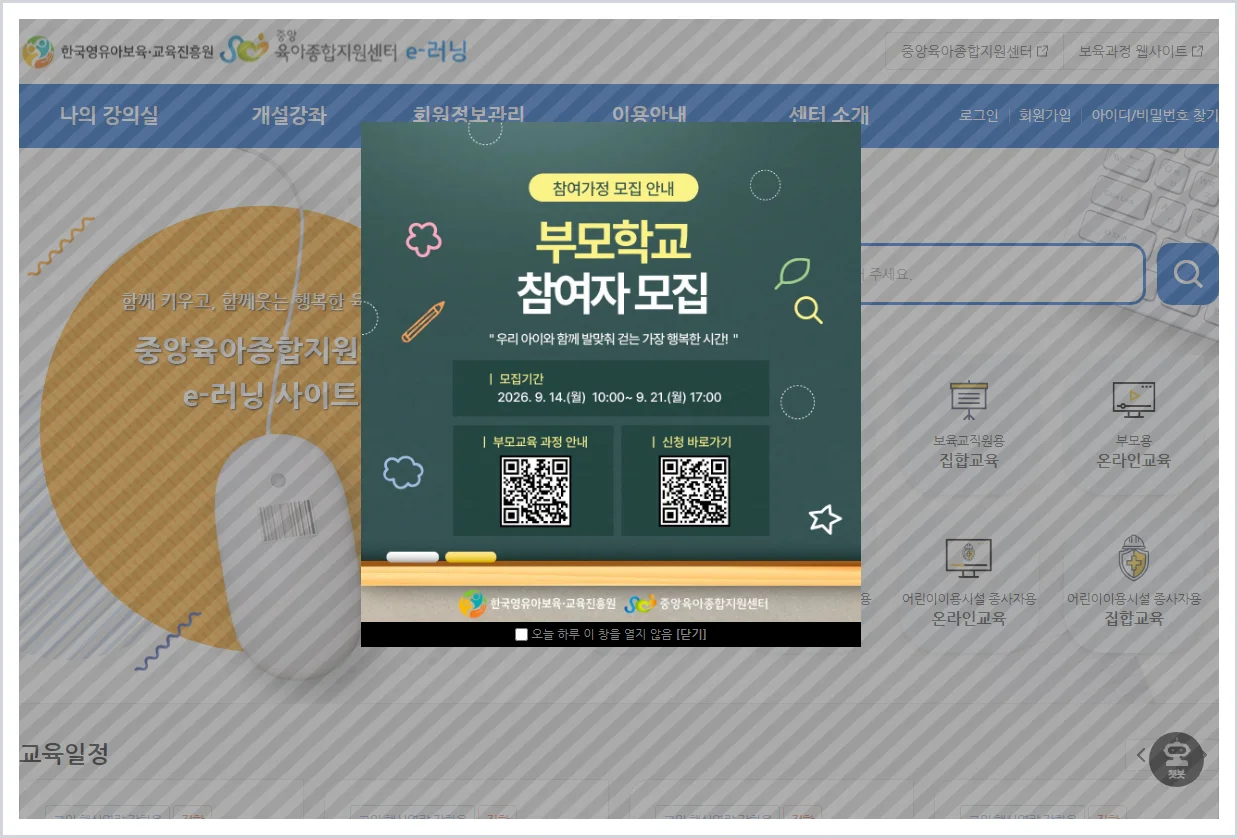
Task: Click the 모집기간 date text in popup
Action: click(x=609, y=397)
